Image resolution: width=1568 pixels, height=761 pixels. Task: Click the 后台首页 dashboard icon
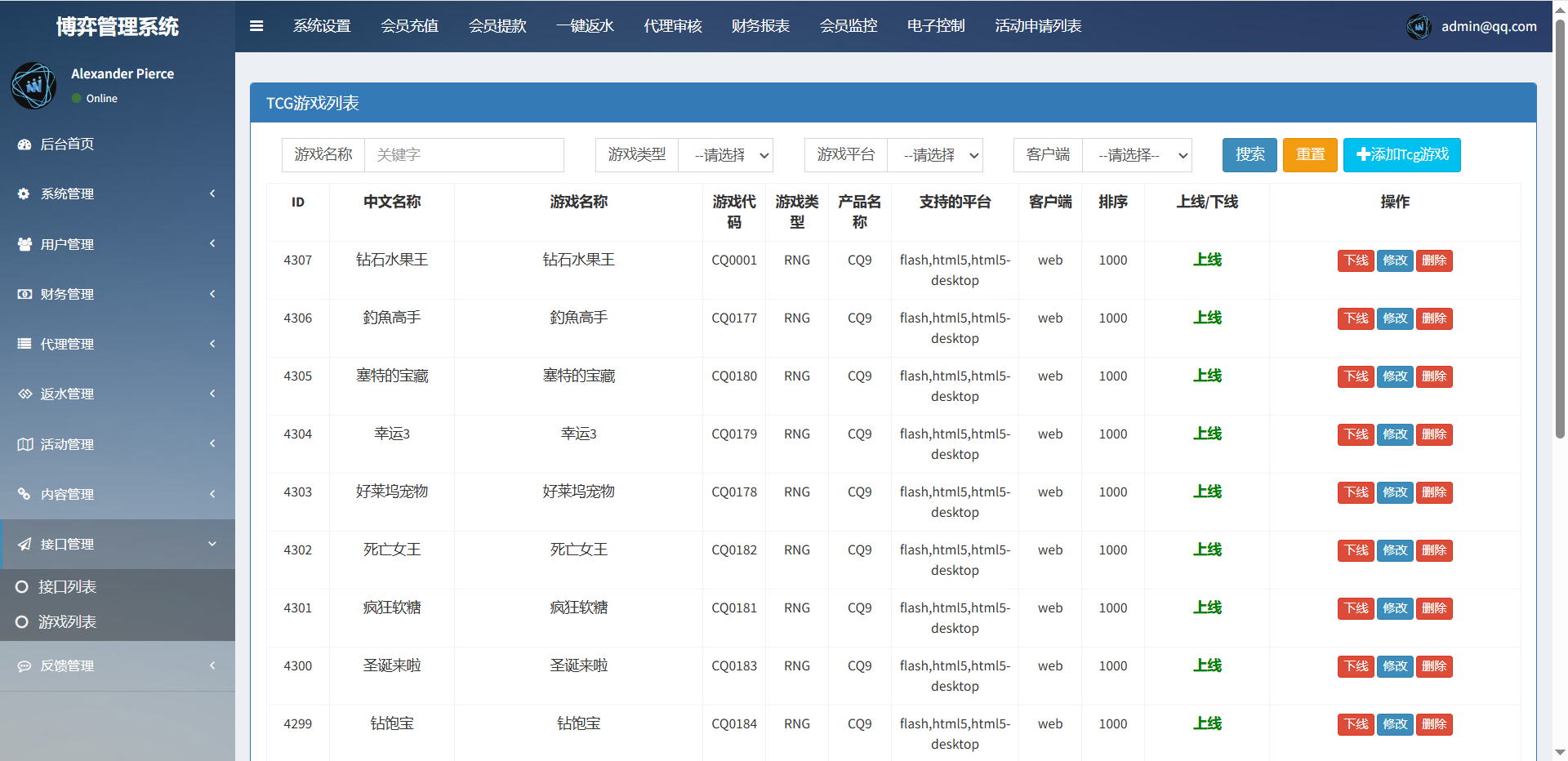24,145
